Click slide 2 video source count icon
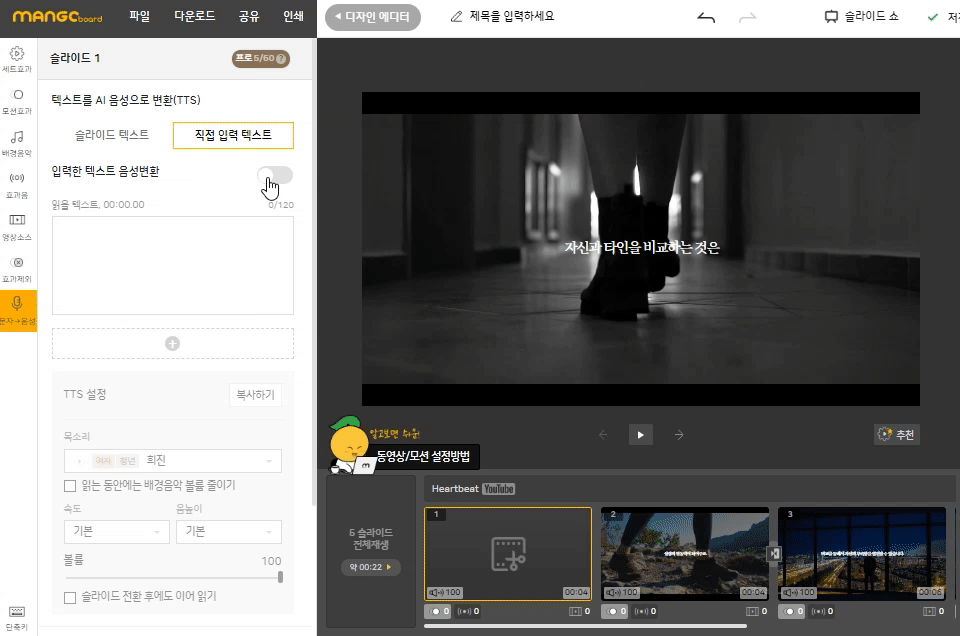Viewport: 960px width, 636px height. 756,611
